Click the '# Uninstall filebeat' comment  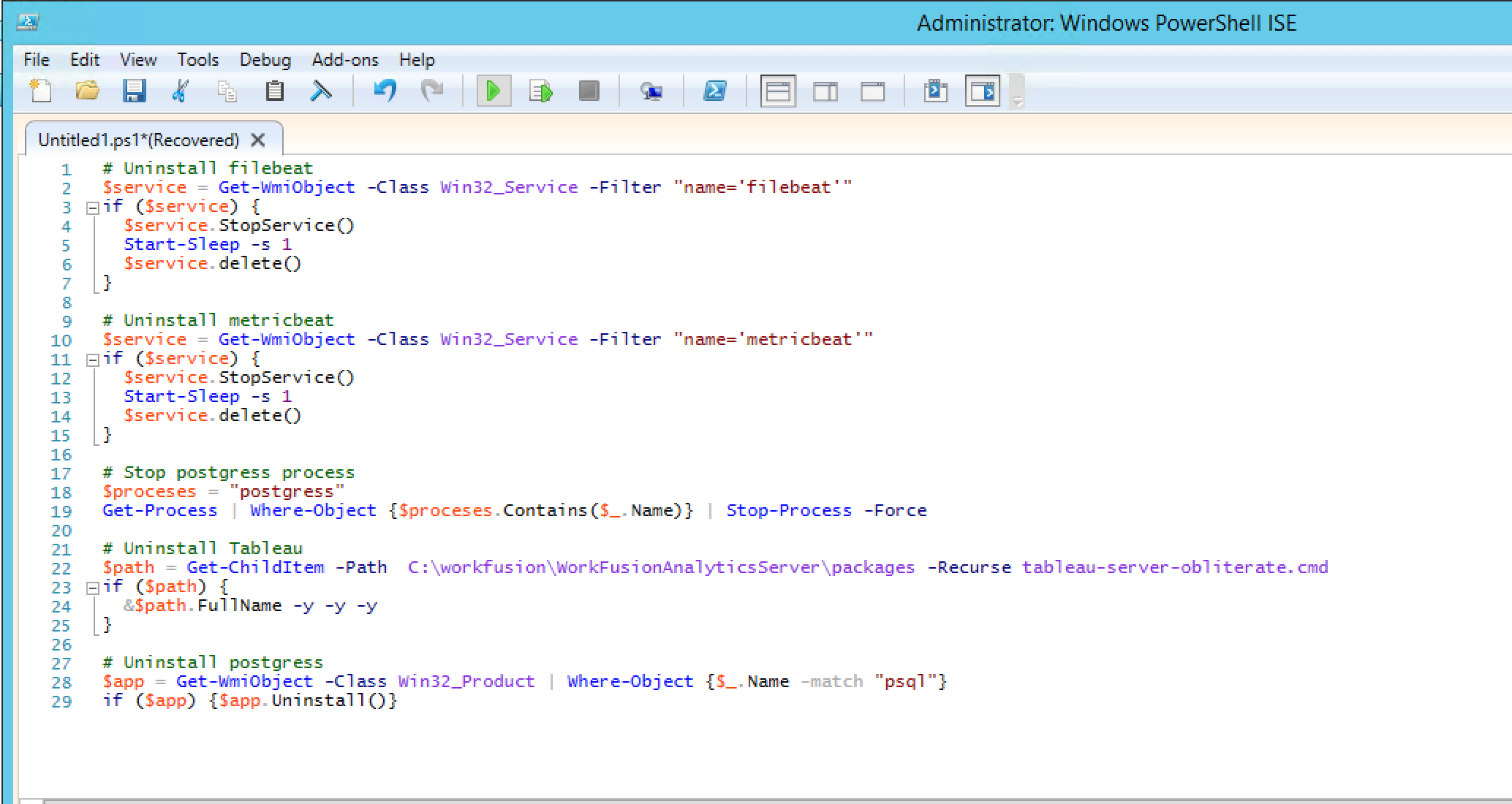pos(208,168)
